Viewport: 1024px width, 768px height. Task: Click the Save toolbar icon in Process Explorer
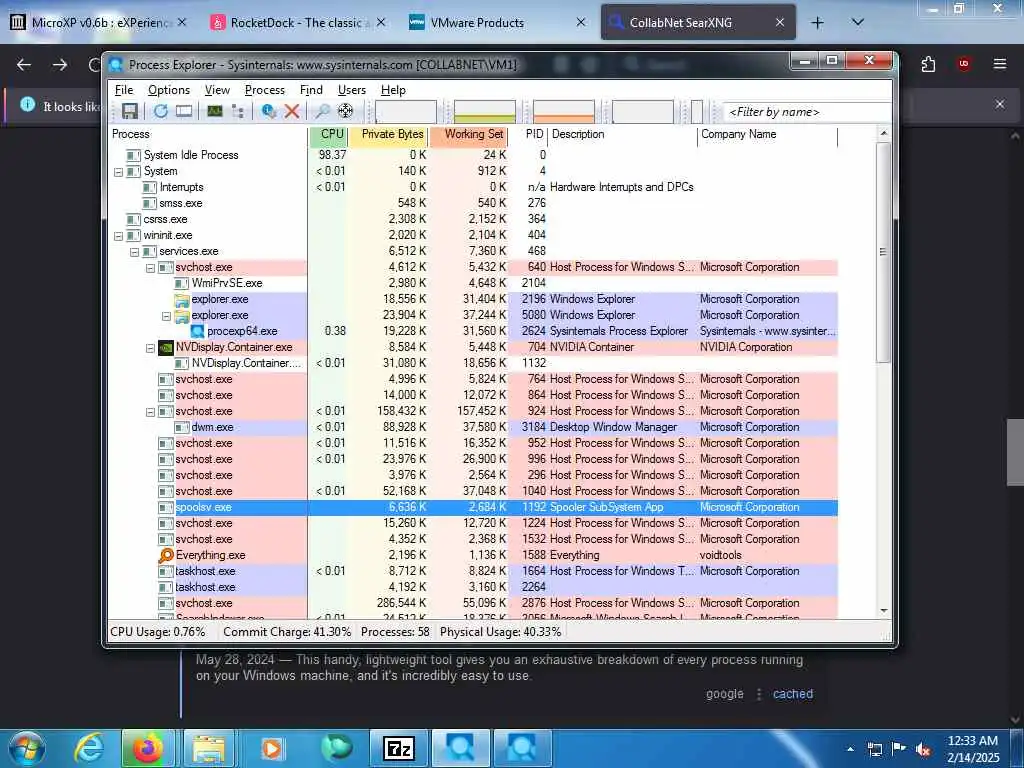[x=129, y=111]
